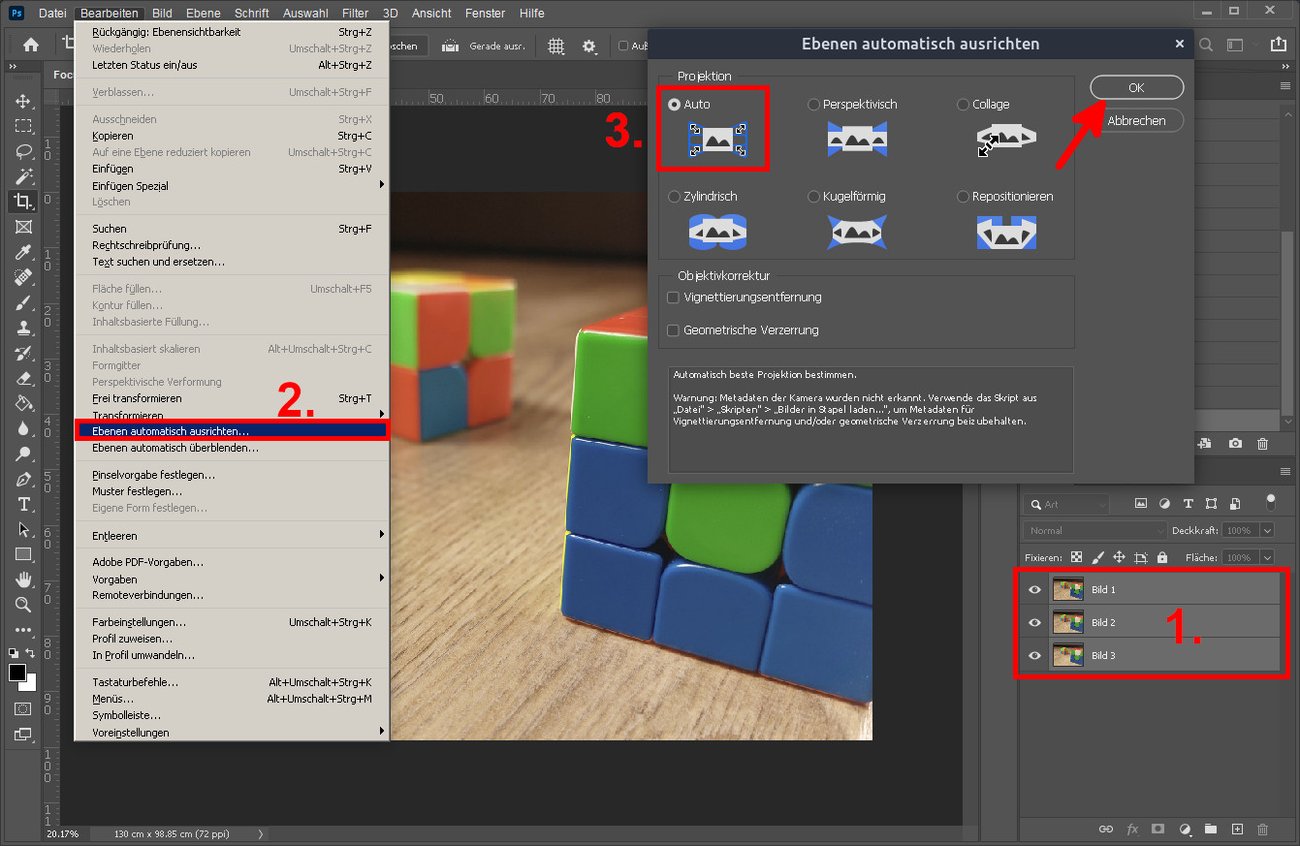Choose the Perspektivisch projection
Viewport: 1300px width, 846px height.
813,104
